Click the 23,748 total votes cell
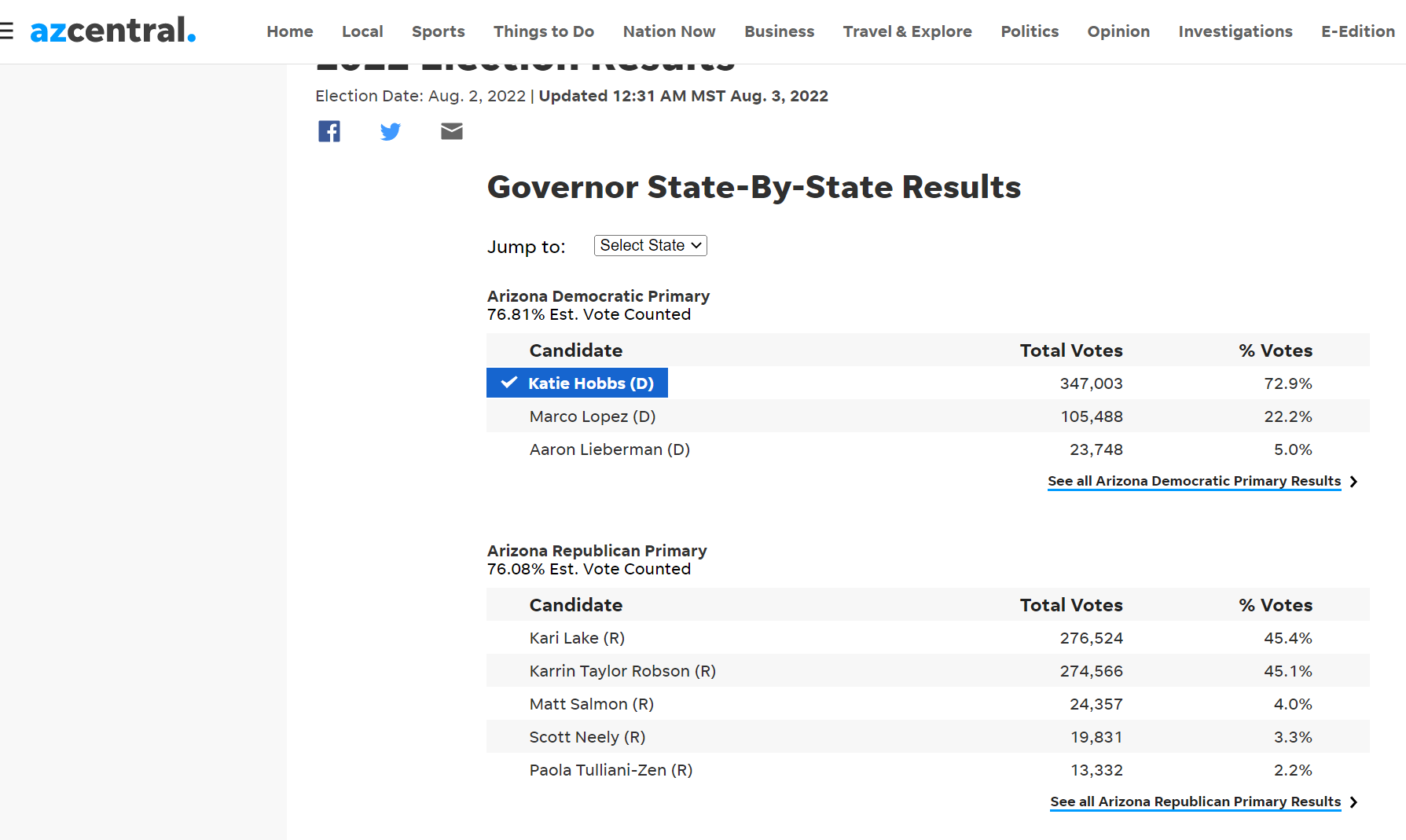Image resolution: width=1406 pixels, height=840 pixels. (x=1096, y=449)
